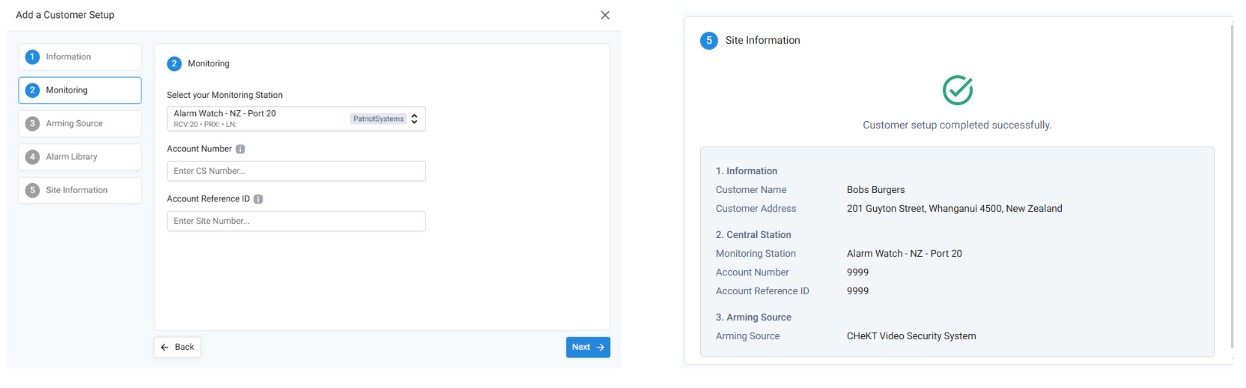Viewport: 1246px width, 388px height.
Task: Click the 1. Information section heading
Action: click(746, 171)
